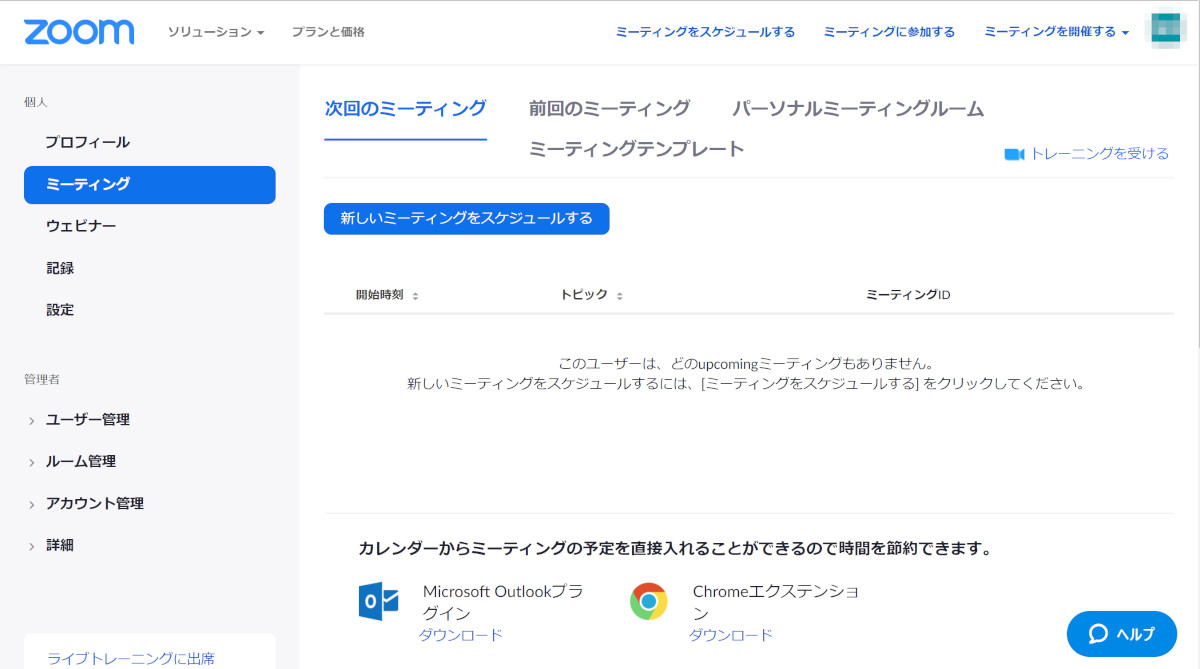This screenshot has height=669, width=1200.
Task: Click the Chrome extension icon
Action: click(x=649, y=602)
